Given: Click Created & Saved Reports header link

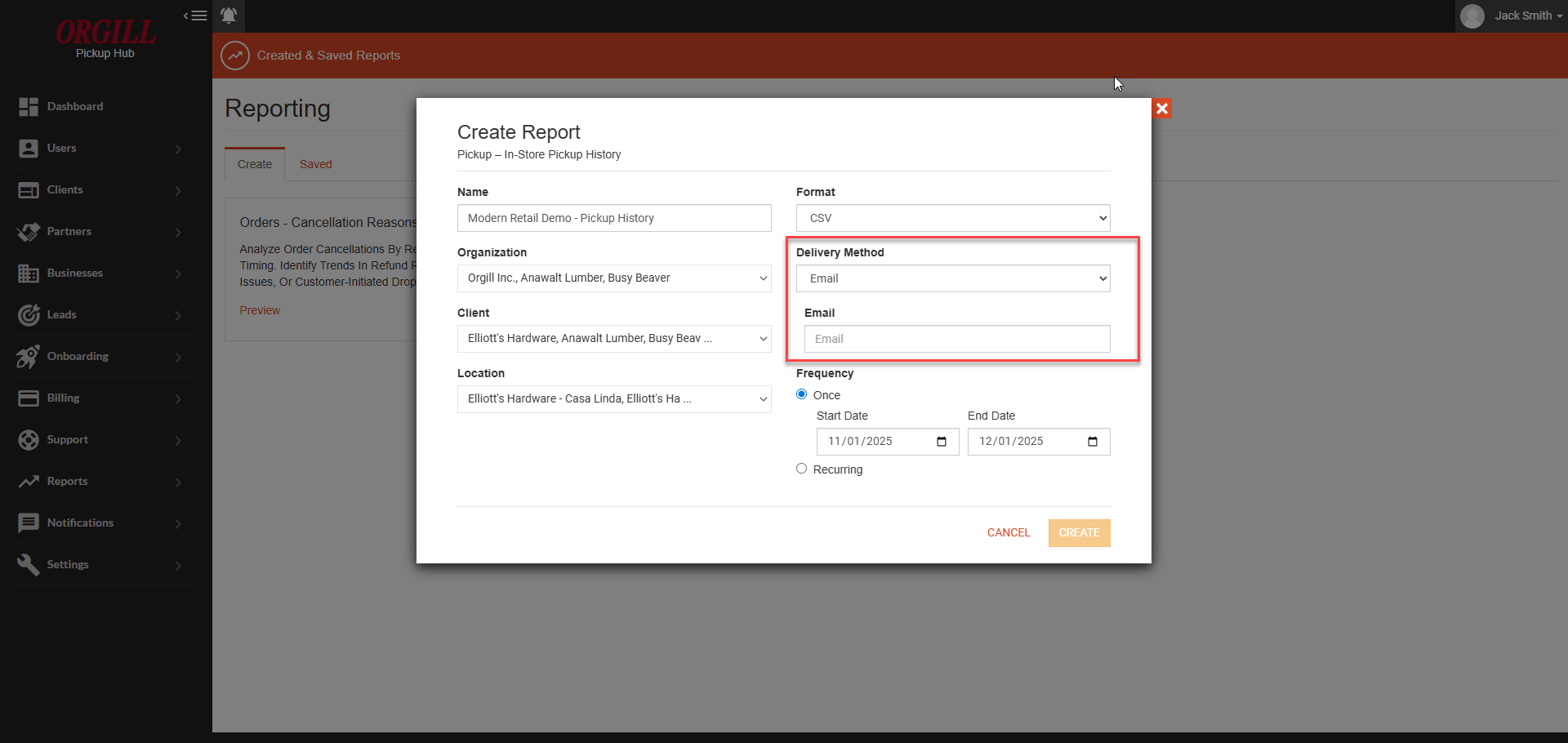Looking at the screenshot, I should tap(328, 56).
